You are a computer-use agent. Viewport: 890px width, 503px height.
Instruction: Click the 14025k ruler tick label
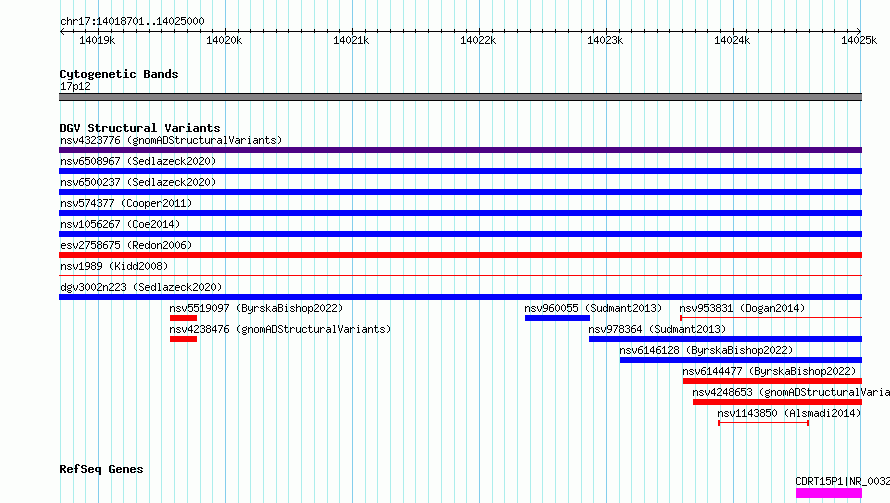[x=859, y=40]
